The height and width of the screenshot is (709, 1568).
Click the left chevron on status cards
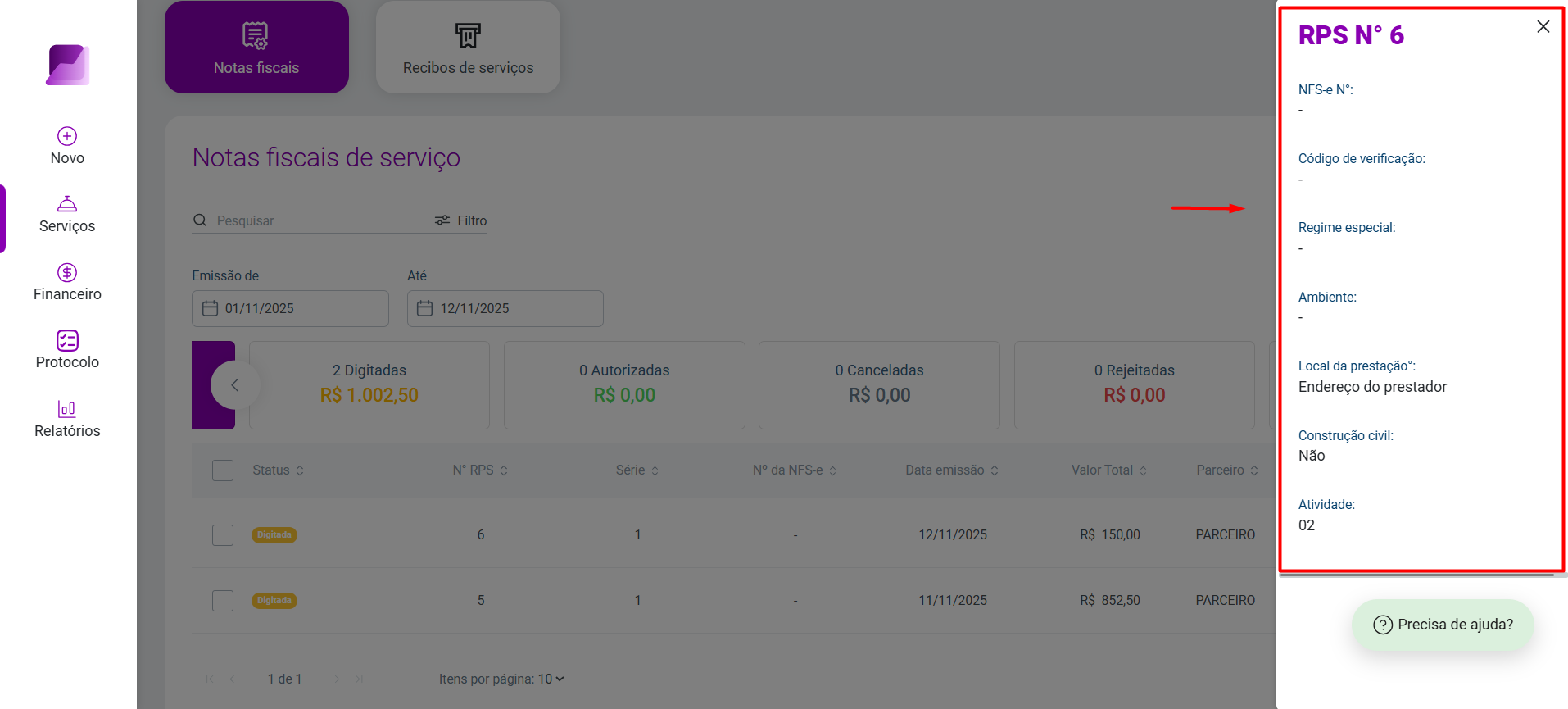coord(235,385)
